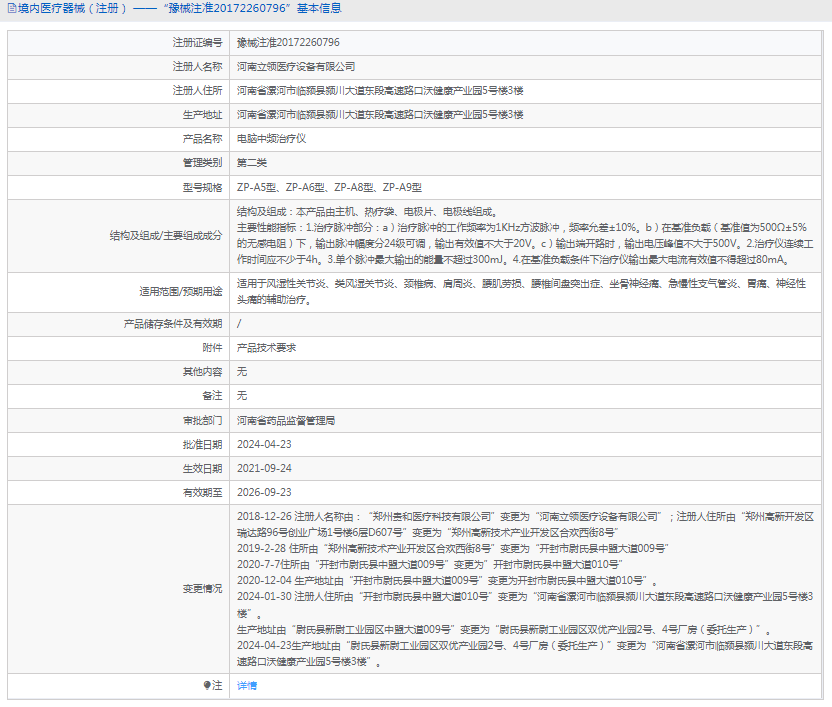Click the 注册人住所 row label
The image size is (832, 707).
[x=197, y=91]
